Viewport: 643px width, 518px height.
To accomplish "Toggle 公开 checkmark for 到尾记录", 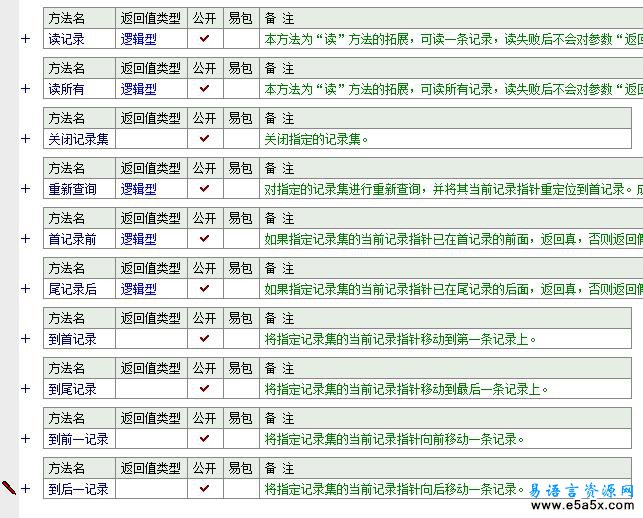I will [x=205, y=389].
